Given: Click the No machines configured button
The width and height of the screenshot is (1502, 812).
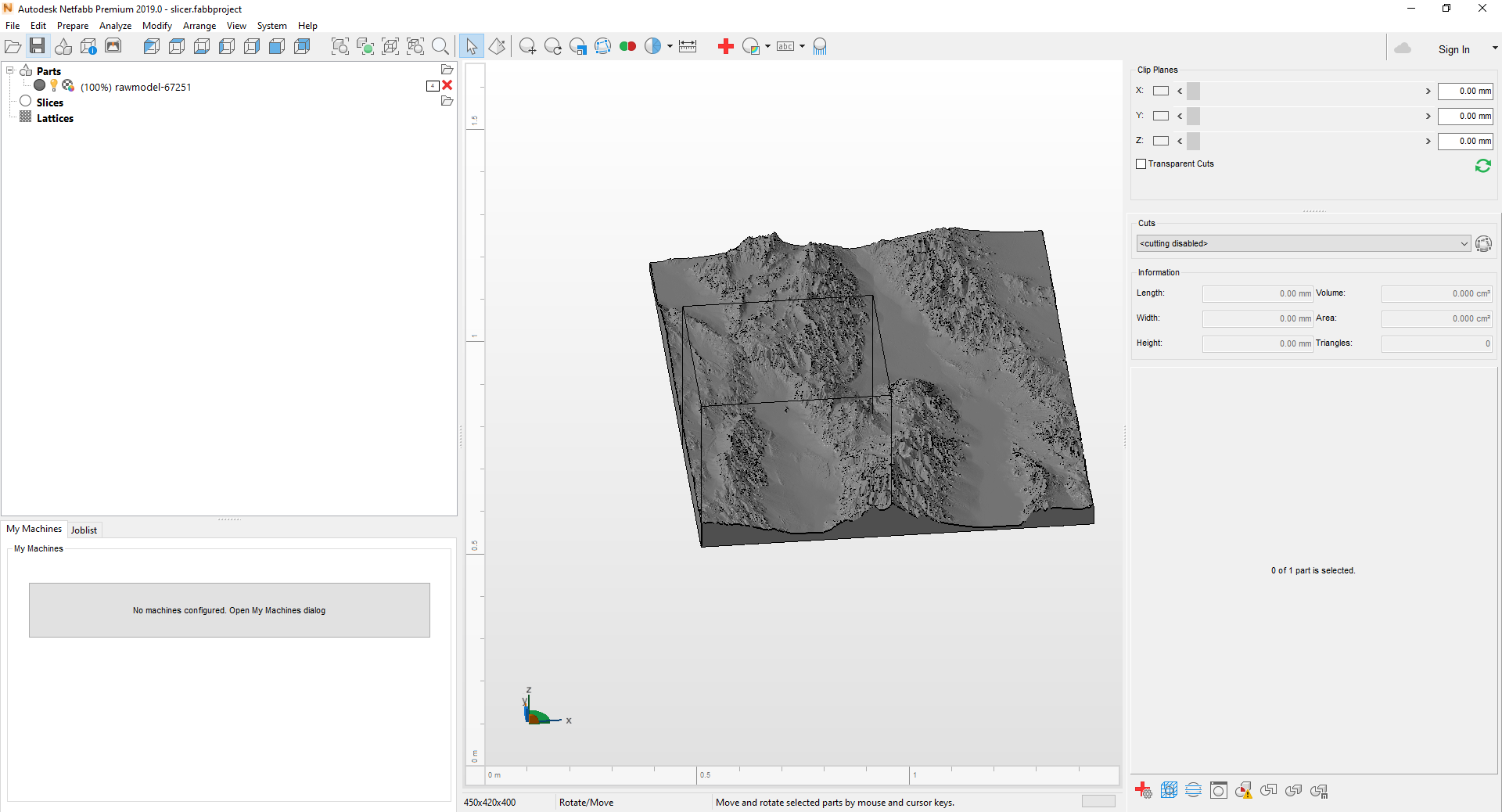Looking at the screenshot, I should coord(229,610).
